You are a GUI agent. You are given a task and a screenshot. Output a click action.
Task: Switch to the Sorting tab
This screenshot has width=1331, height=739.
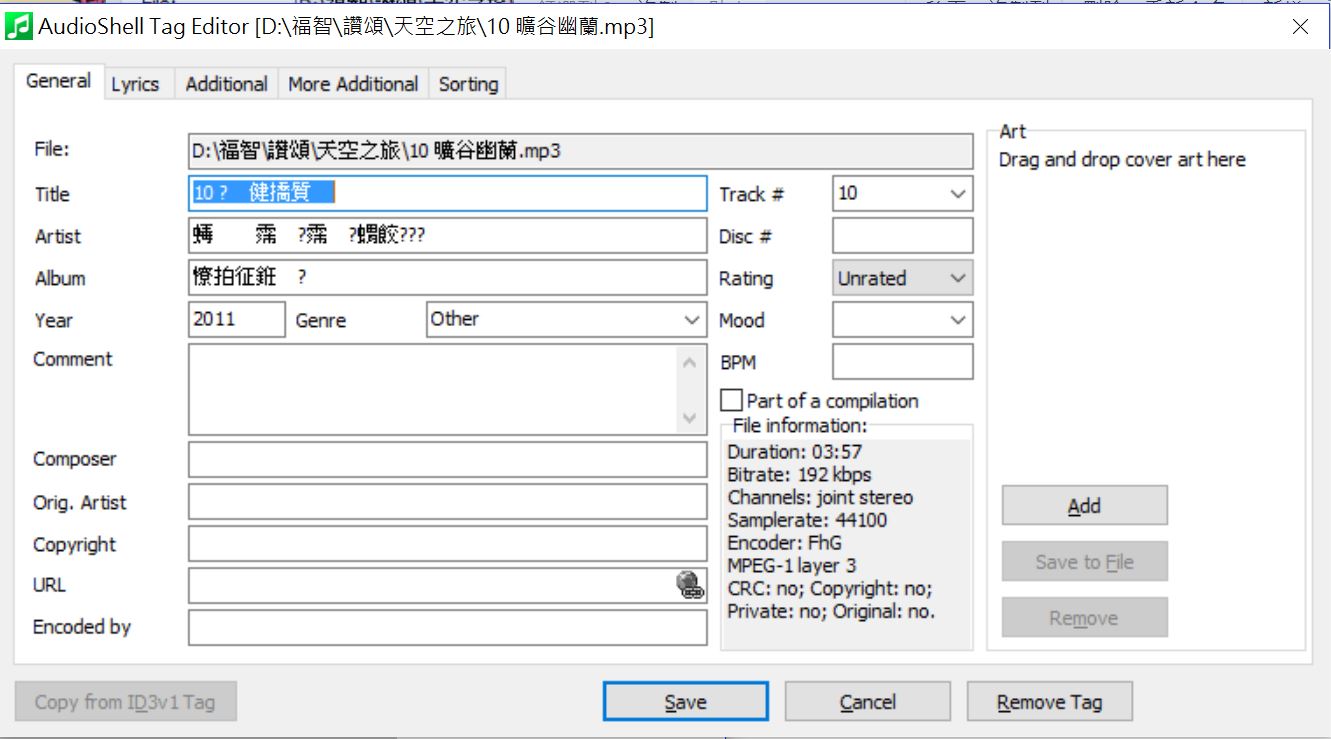468,84
